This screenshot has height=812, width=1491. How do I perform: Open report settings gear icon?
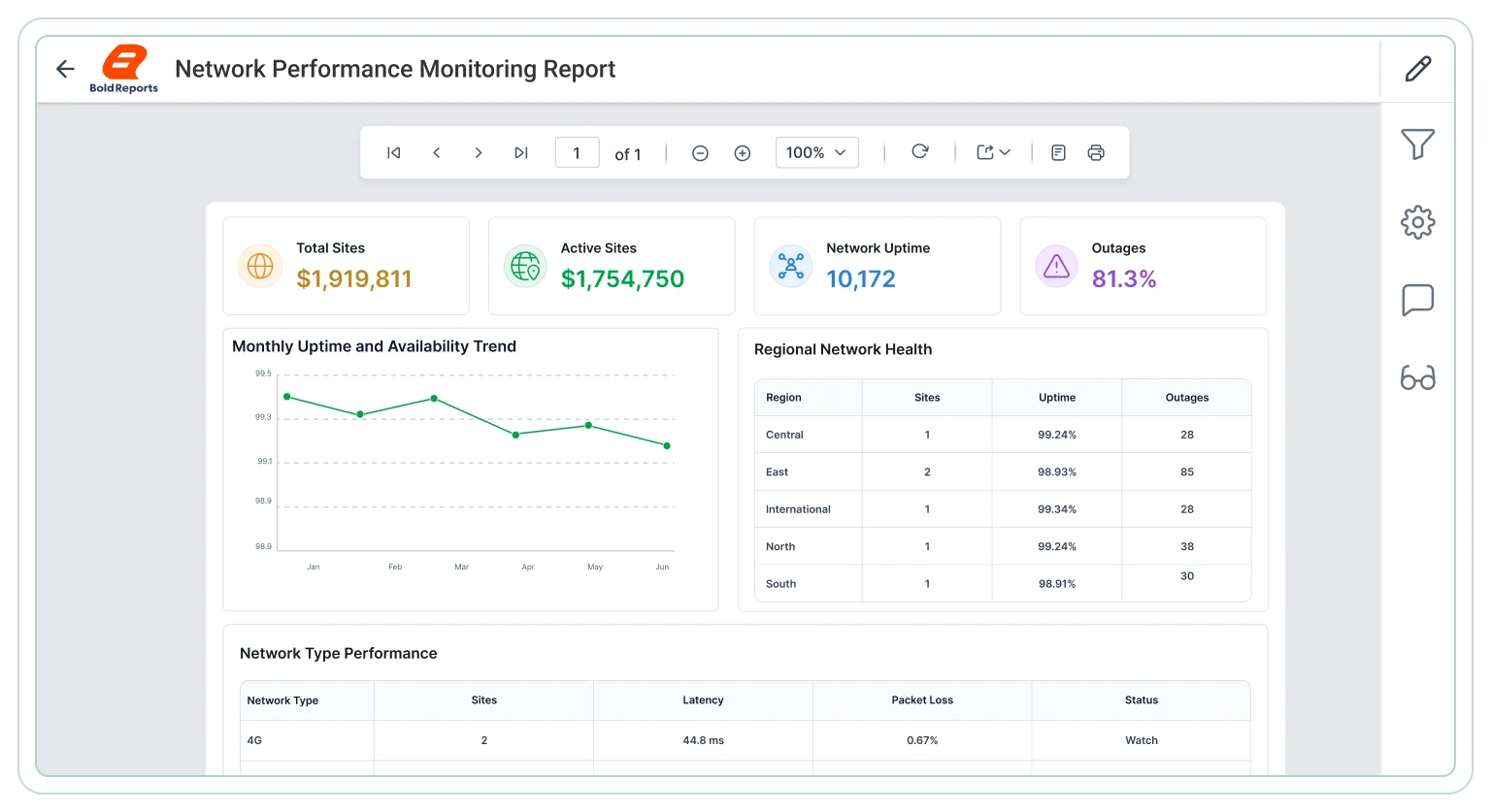coord(1417,222)
